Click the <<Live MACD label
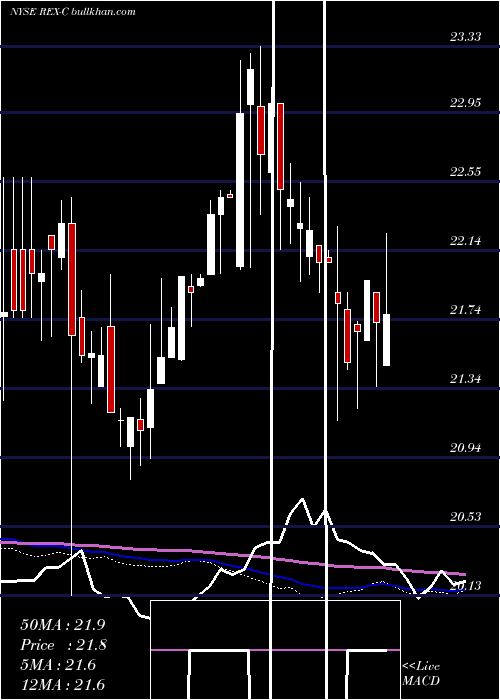The height and width of the screenshot is (700, 500). [x=421, y=674]
